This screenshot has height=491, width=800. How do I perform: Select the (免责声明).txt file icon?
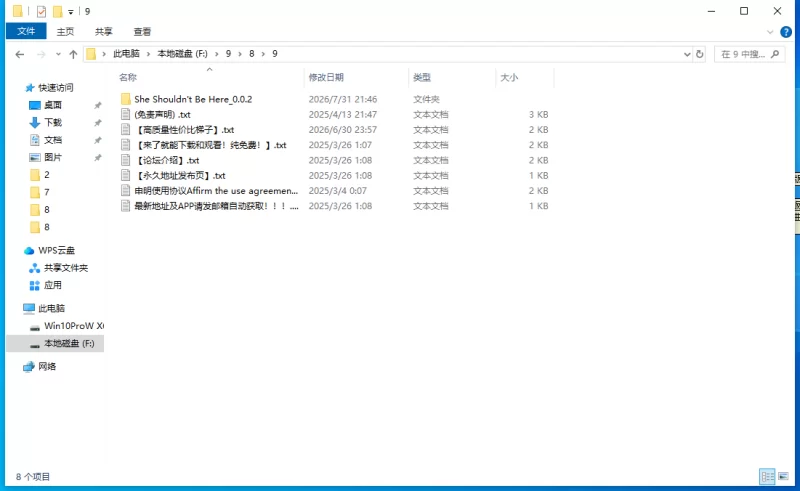pos(126,114)
